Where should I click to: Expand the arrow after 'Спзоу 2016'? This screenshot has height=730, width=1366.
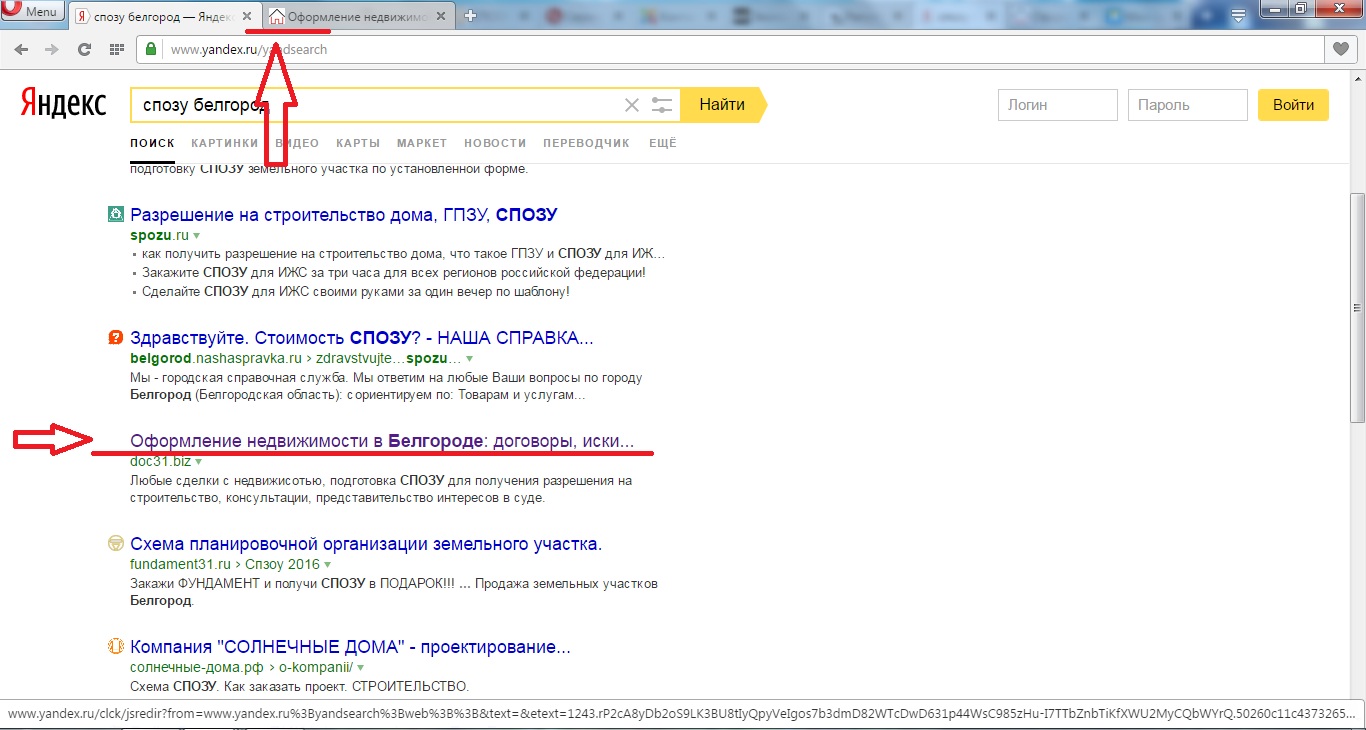[x=327, y=565]
